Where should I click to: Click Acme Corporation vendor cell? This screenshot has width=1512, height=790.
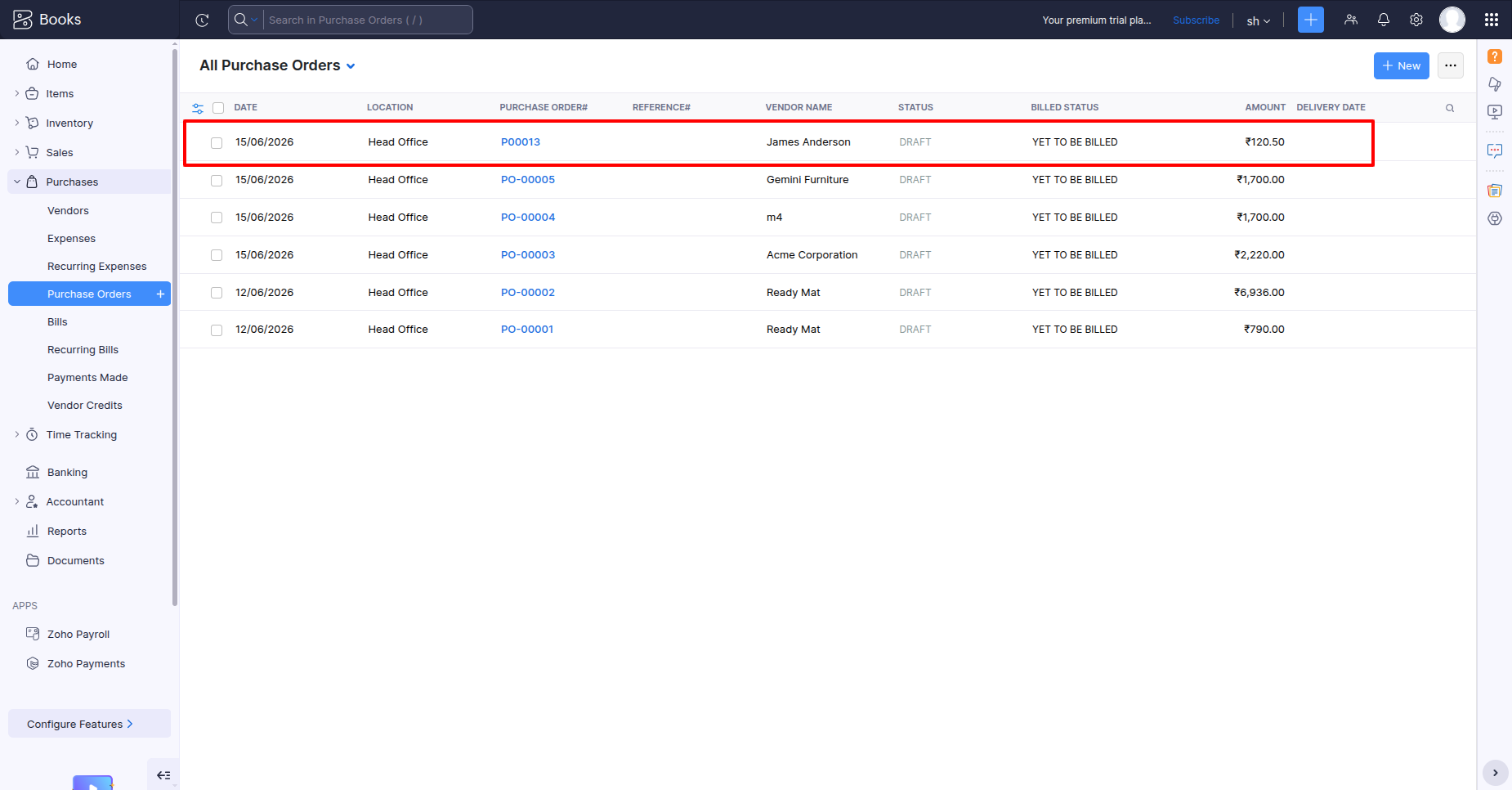click(812, 254)
